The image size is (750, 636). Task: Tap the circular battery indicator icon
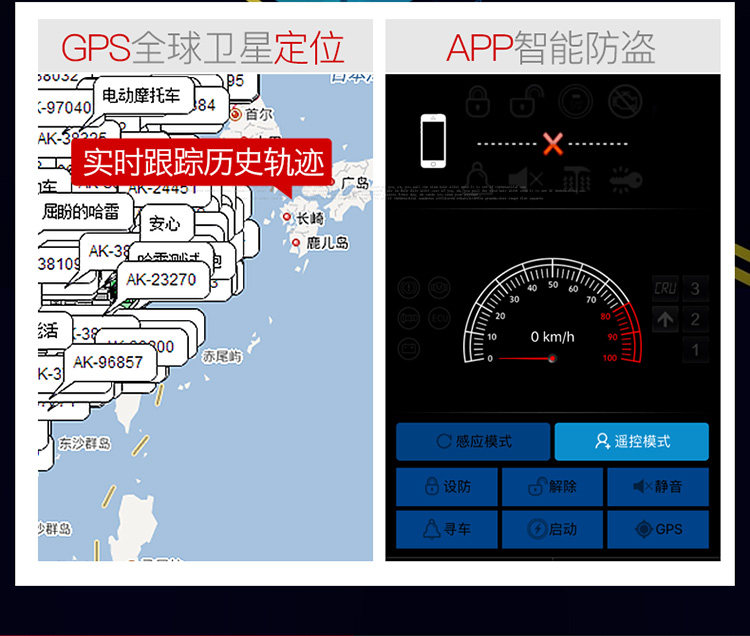[x=408, y=349]
